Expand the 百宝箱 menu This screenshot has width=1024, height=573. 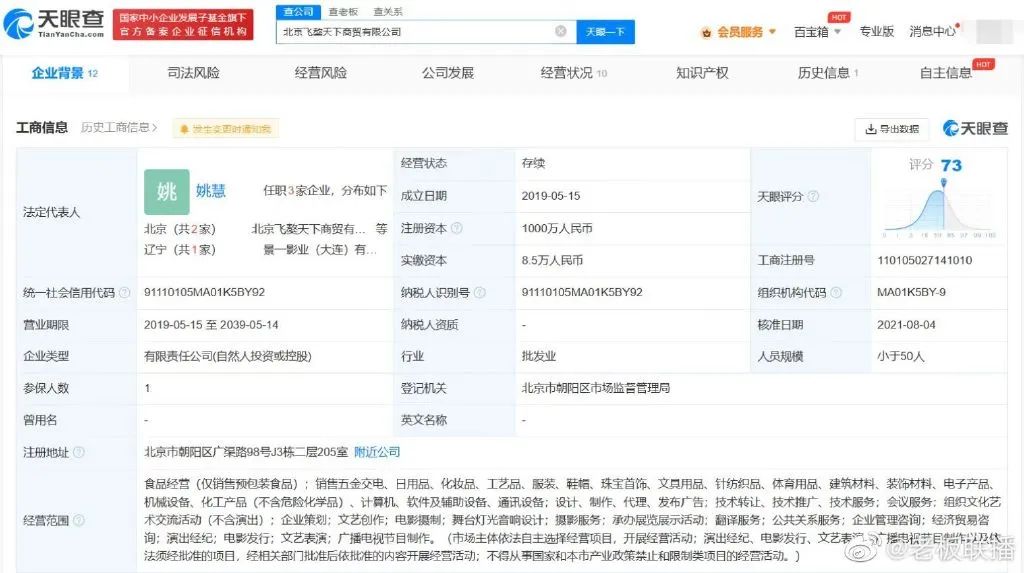click(817, 31)
